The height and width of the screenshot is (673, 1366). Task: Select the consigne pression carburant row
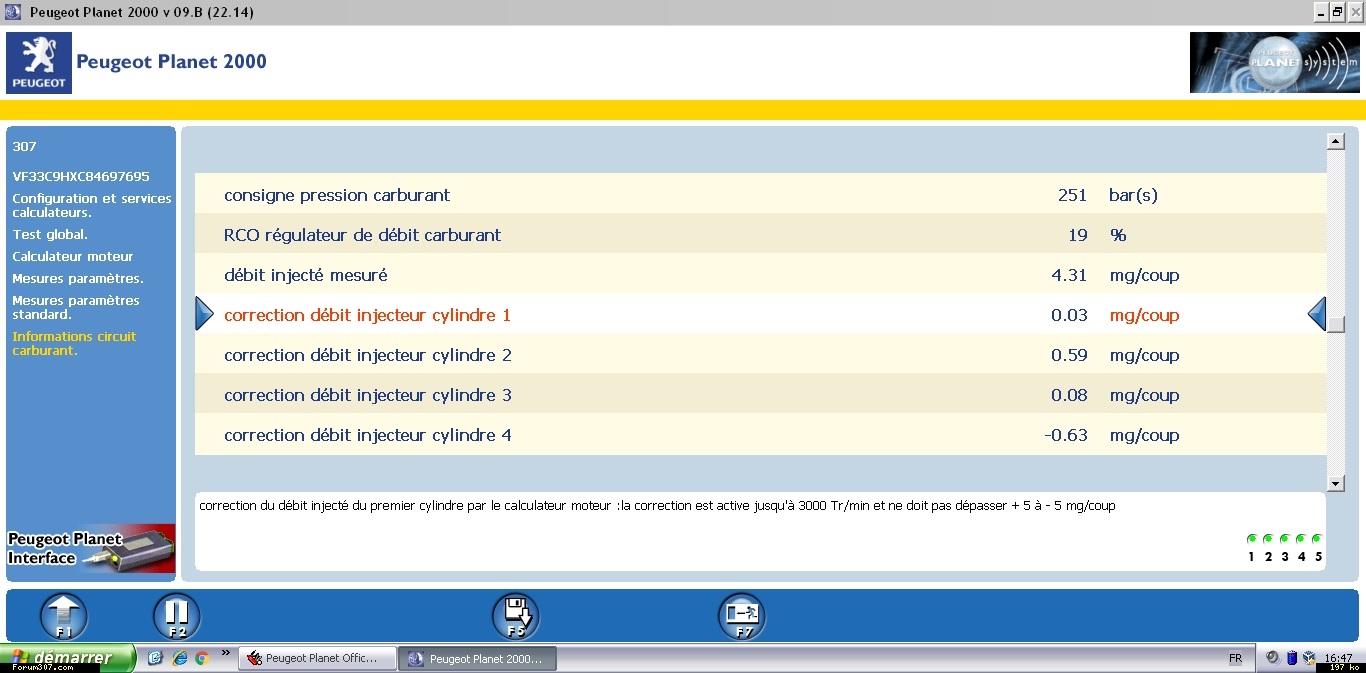[x=760, y=194]
